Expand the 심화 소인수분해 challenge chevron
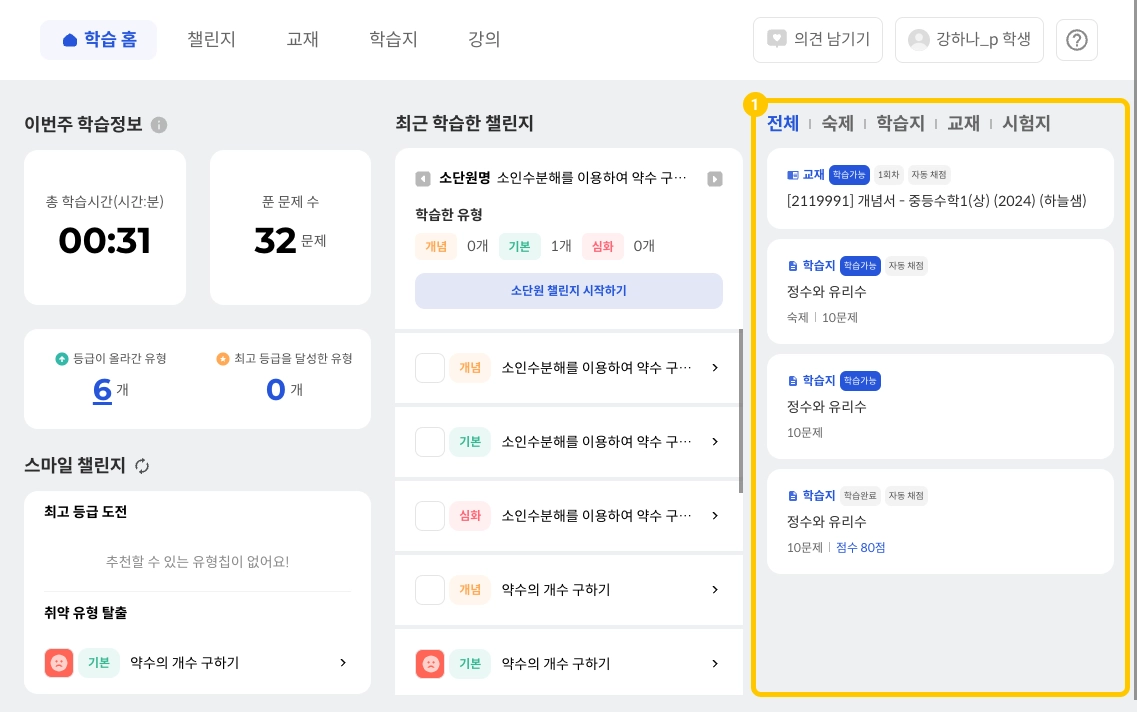Screen dimensions: 1137x712 click(714, 516)
